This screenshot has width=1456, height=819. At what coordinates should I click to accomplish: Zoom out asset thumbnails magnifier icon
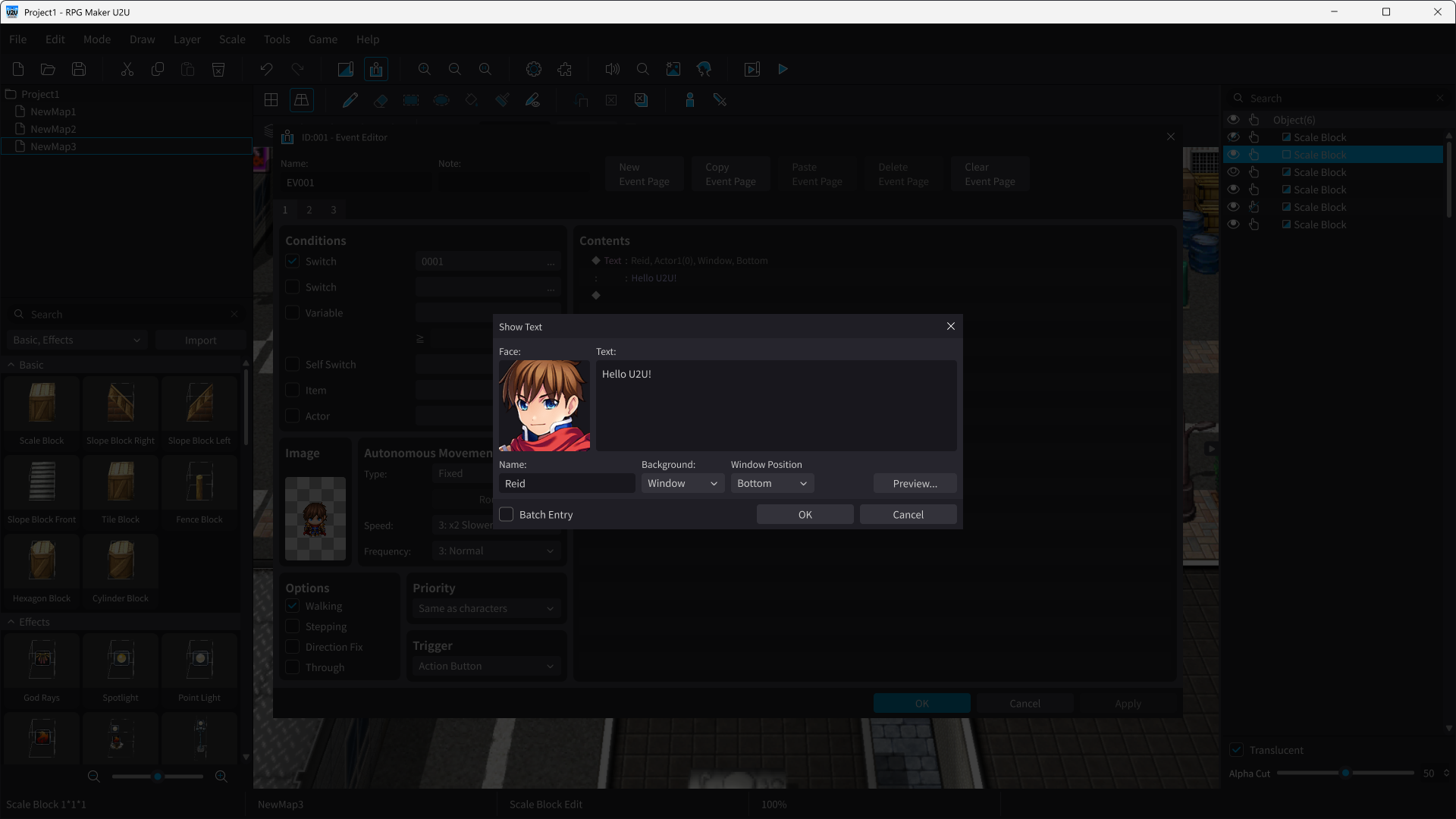pyautogui.click(x=94, y=777)
